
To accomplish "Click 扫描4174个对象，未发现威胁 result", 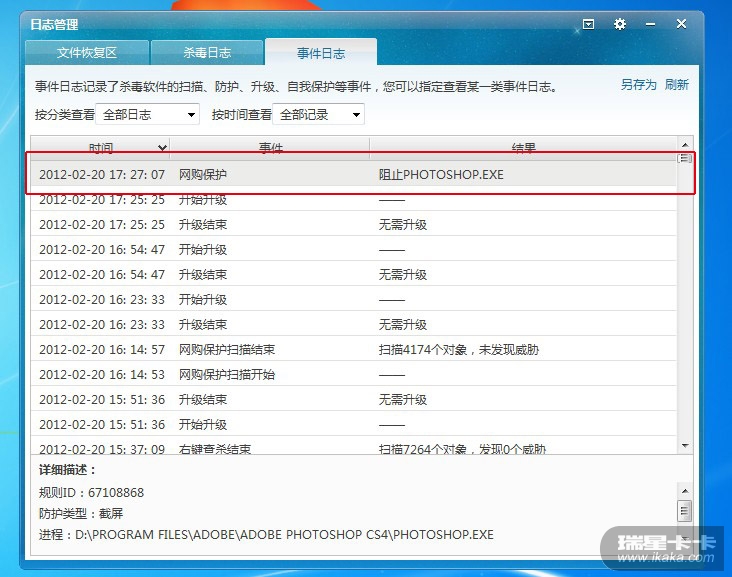I will [x=458, y=350].
